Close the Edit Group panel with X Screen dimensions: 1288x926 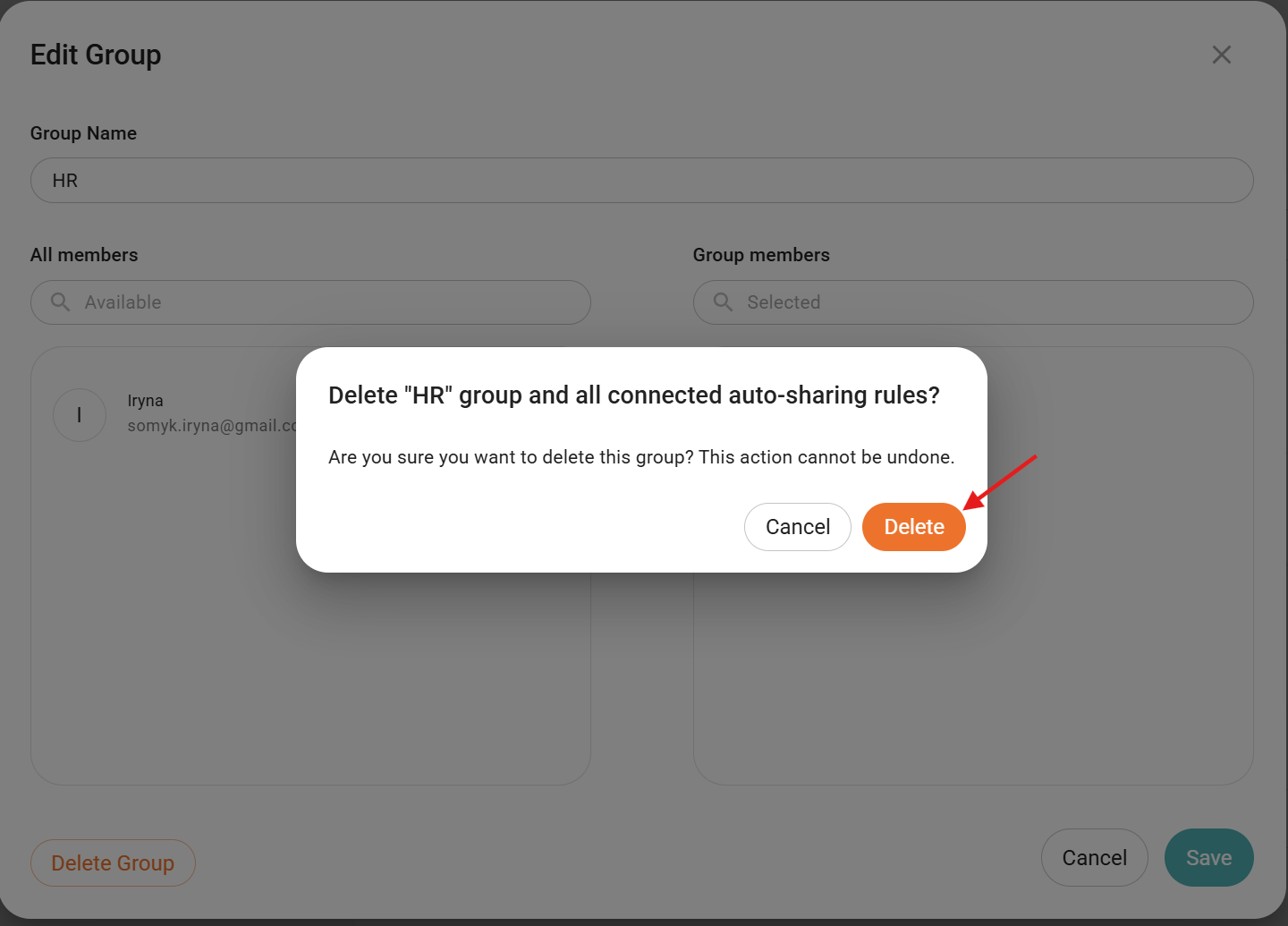pyautogui.click(x=1221, y=55)
